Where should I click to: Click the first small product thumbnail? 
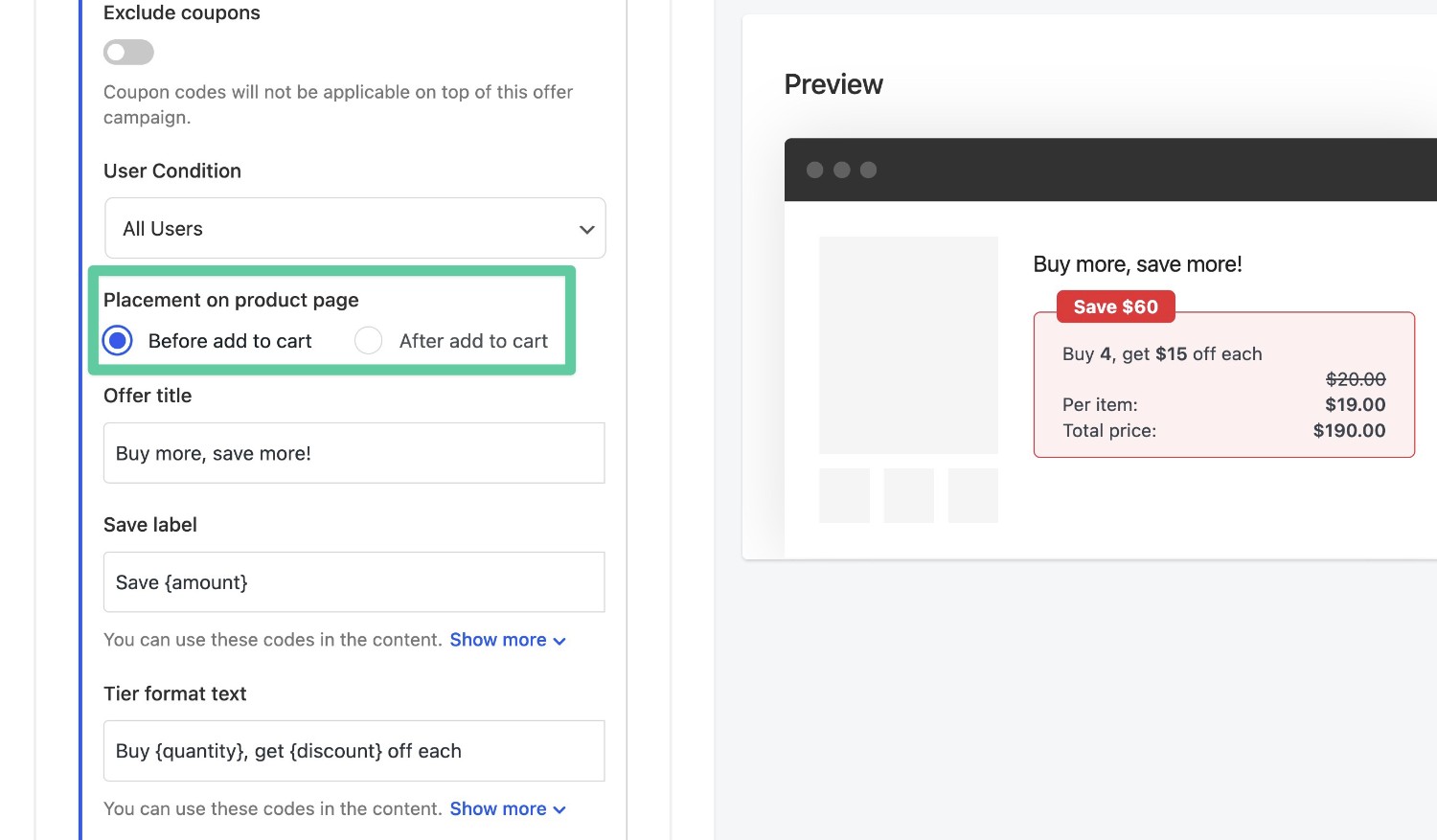tap(844, 495)
